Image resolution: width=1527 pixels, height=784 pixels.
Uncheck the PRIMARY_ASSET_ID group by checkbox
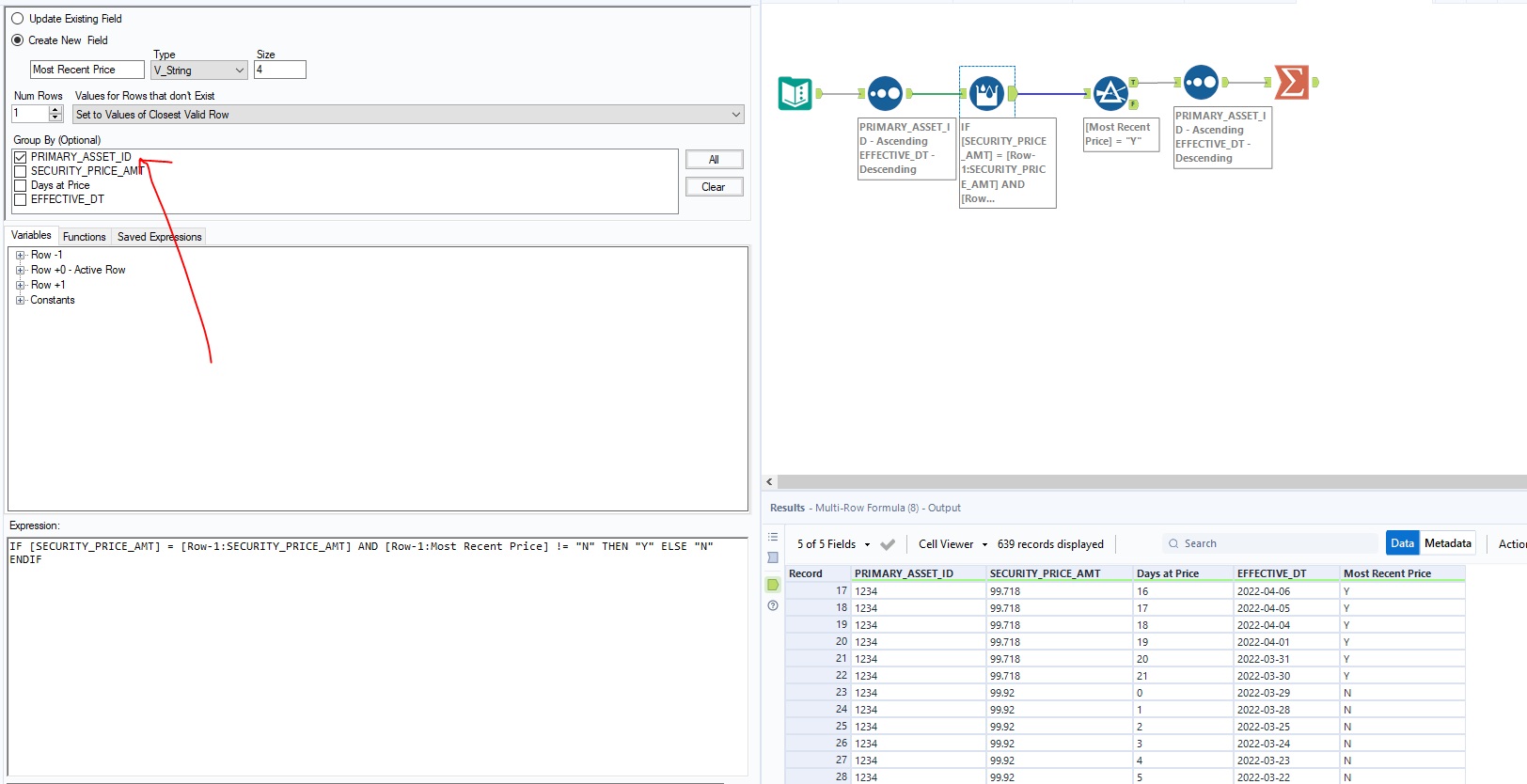[x=21, y=157]
